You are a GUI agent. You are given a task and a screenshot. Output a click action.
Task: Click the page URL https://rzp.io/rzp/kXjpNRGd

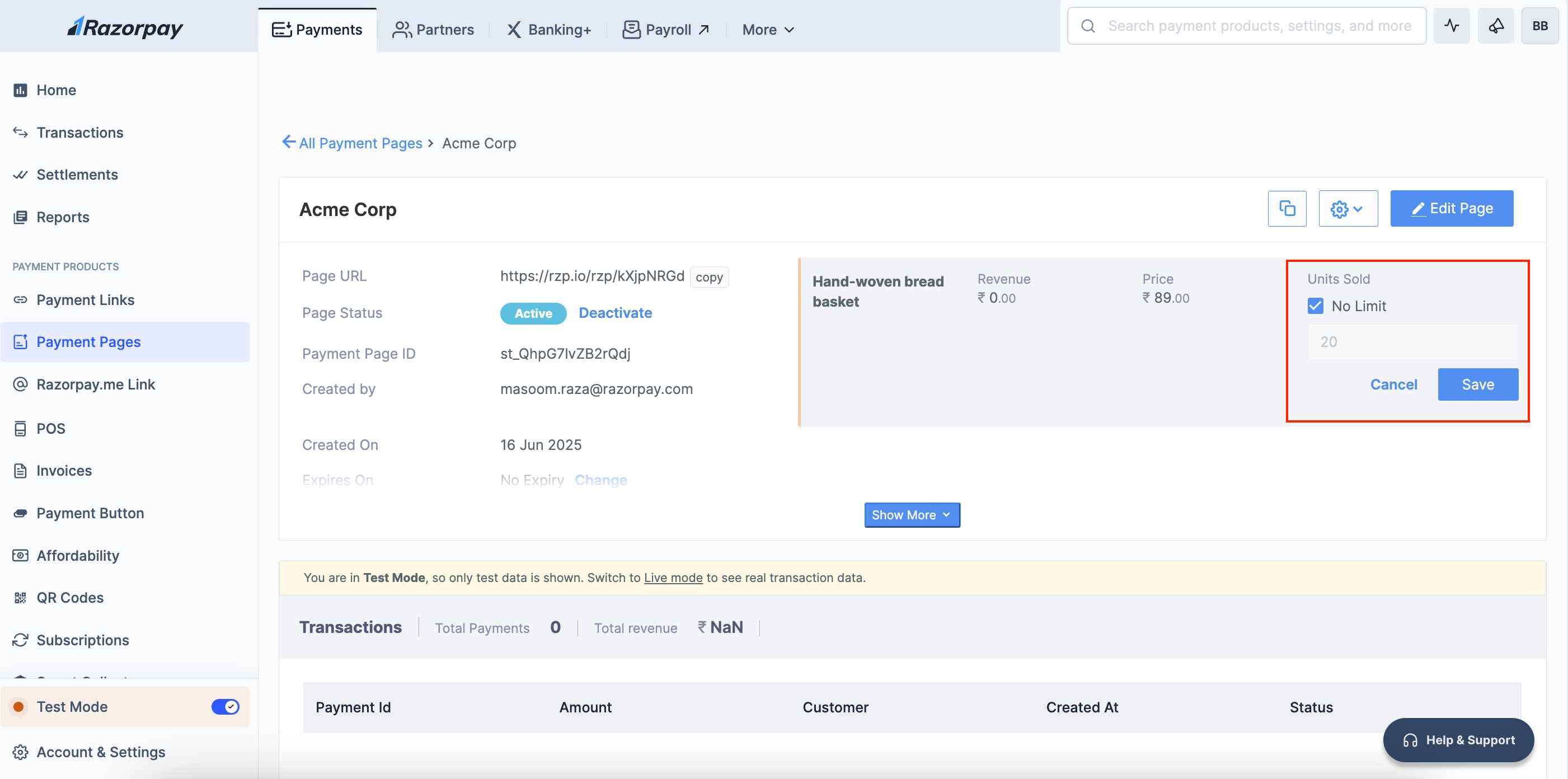[x=592, y=276]
